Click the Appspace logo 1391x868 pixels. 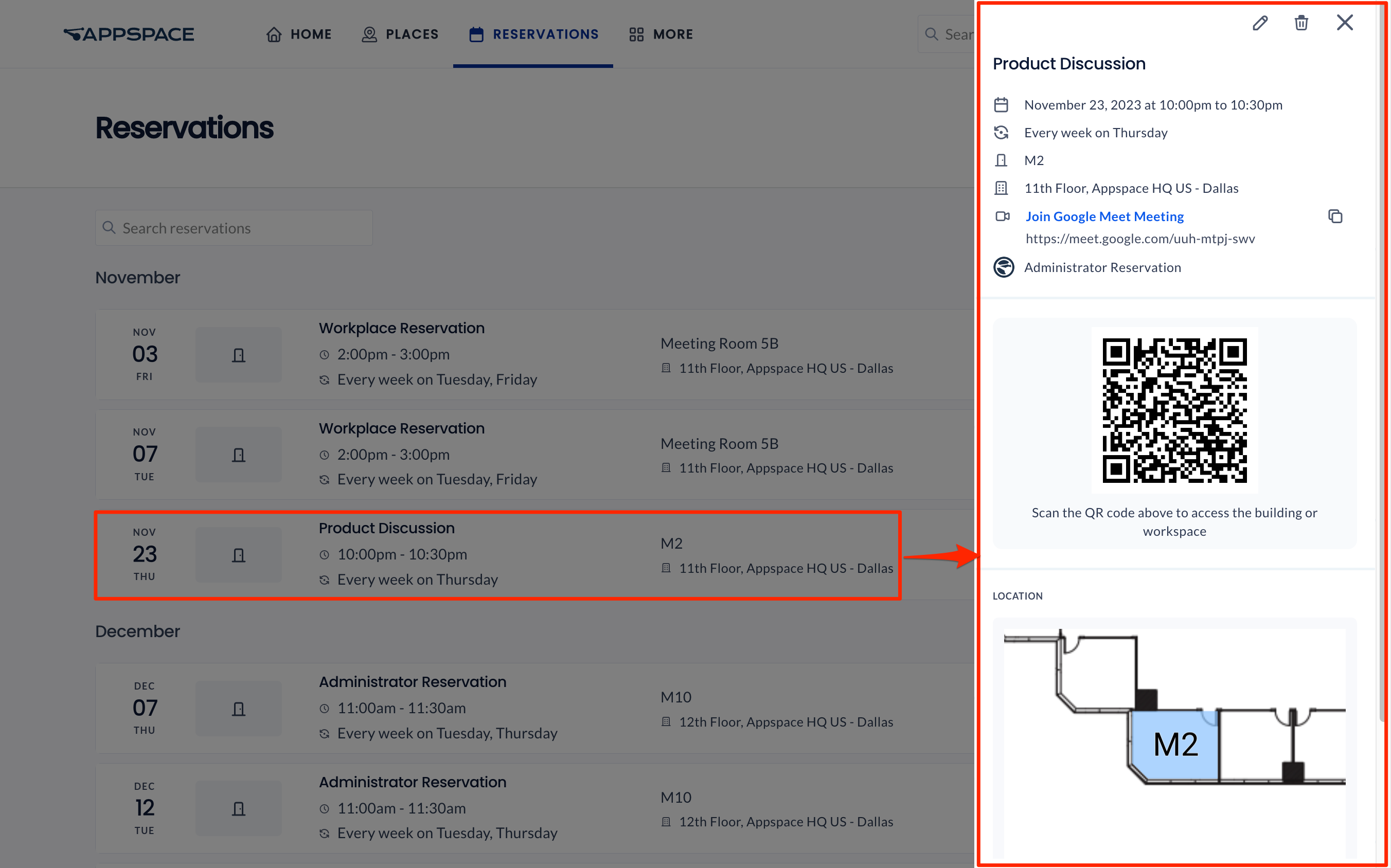pyautogui.click(x=129, y=34)
